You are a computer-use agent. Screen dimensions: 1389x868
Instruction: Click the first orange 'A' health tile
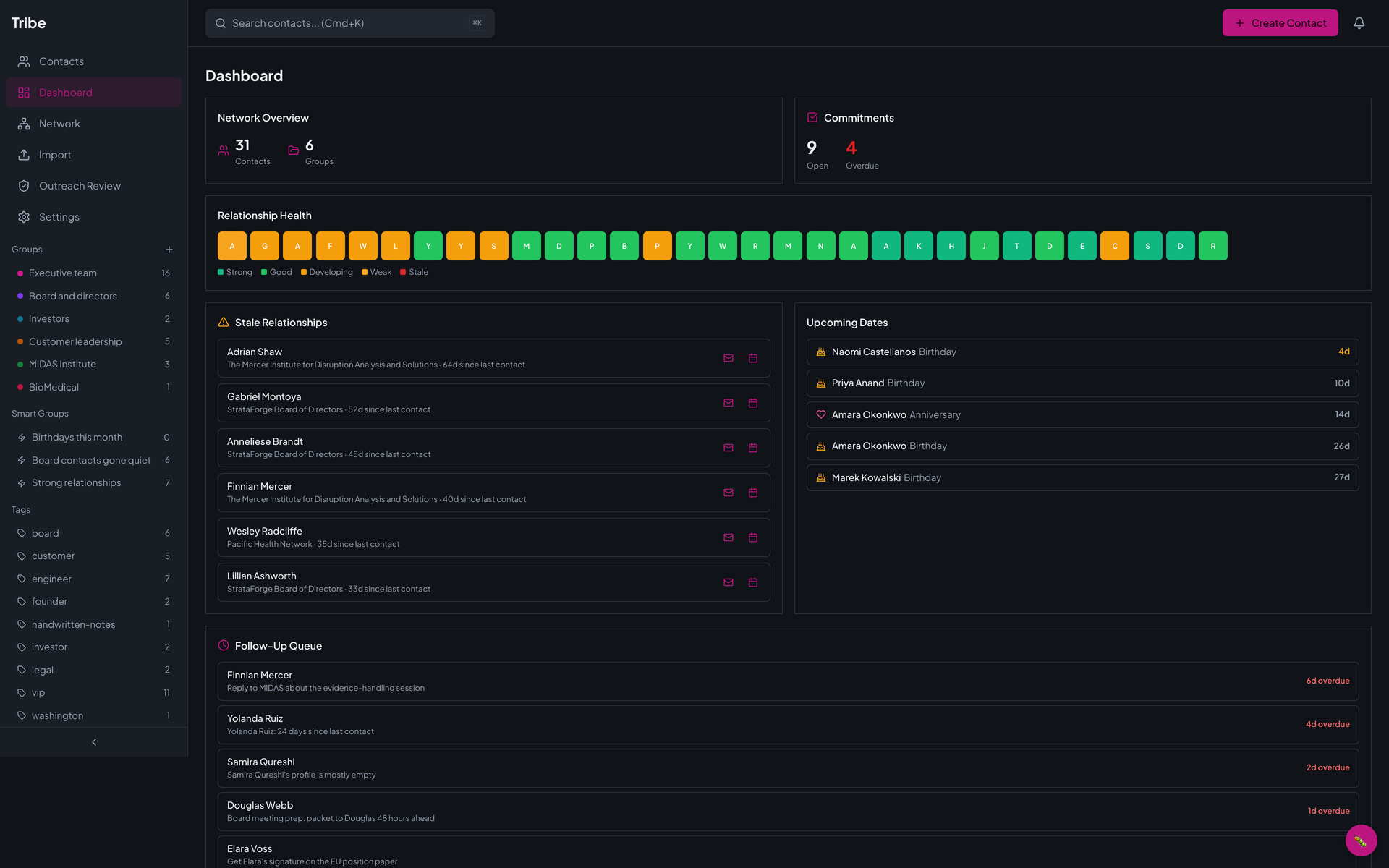(x=232, y=246)
